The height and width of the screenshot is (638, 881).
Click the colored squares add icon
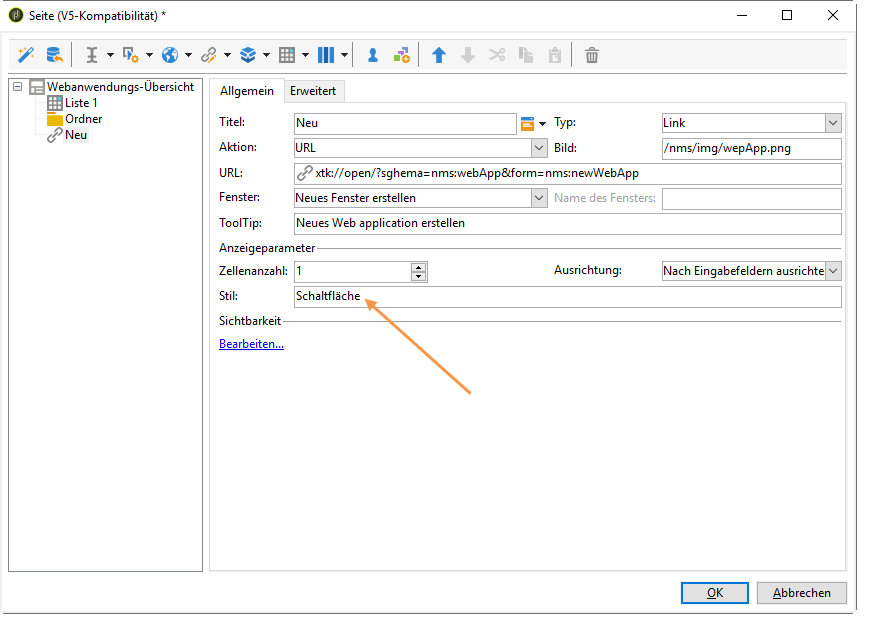pos(401,55)
